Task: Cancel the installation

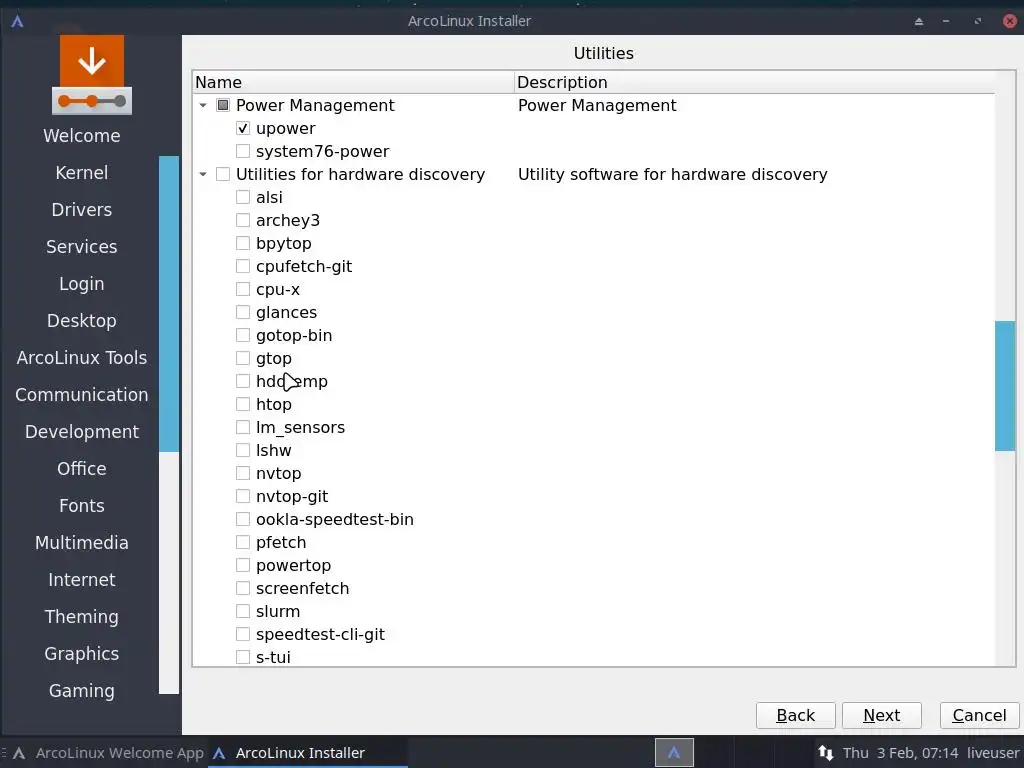Action: click(x=979, y=716)
